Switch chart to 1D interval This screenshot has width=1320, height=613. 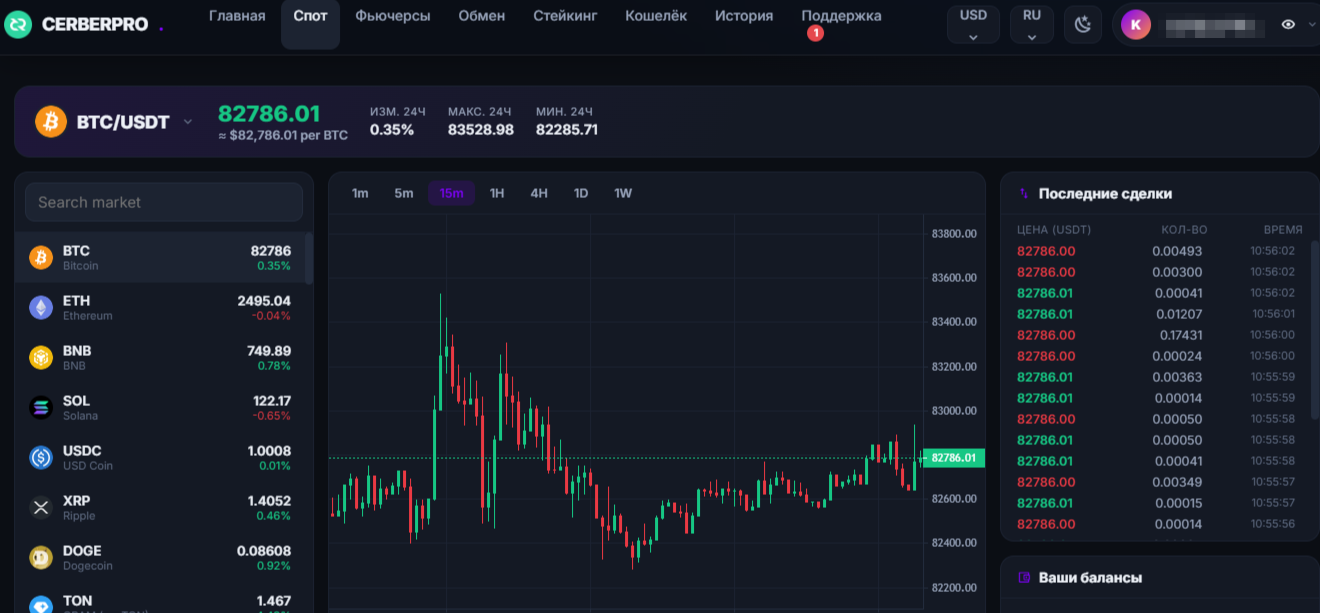click(x=581, y=193)
